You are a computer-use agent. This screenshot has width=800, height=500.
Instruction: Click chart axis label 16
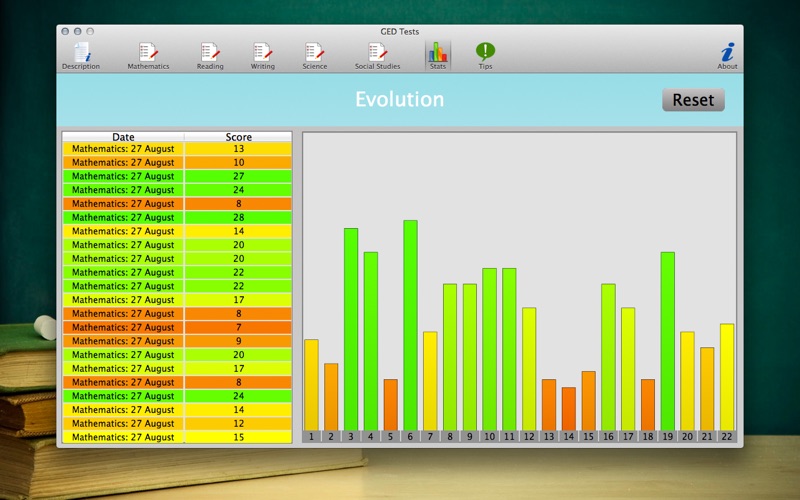coord(608,437)
